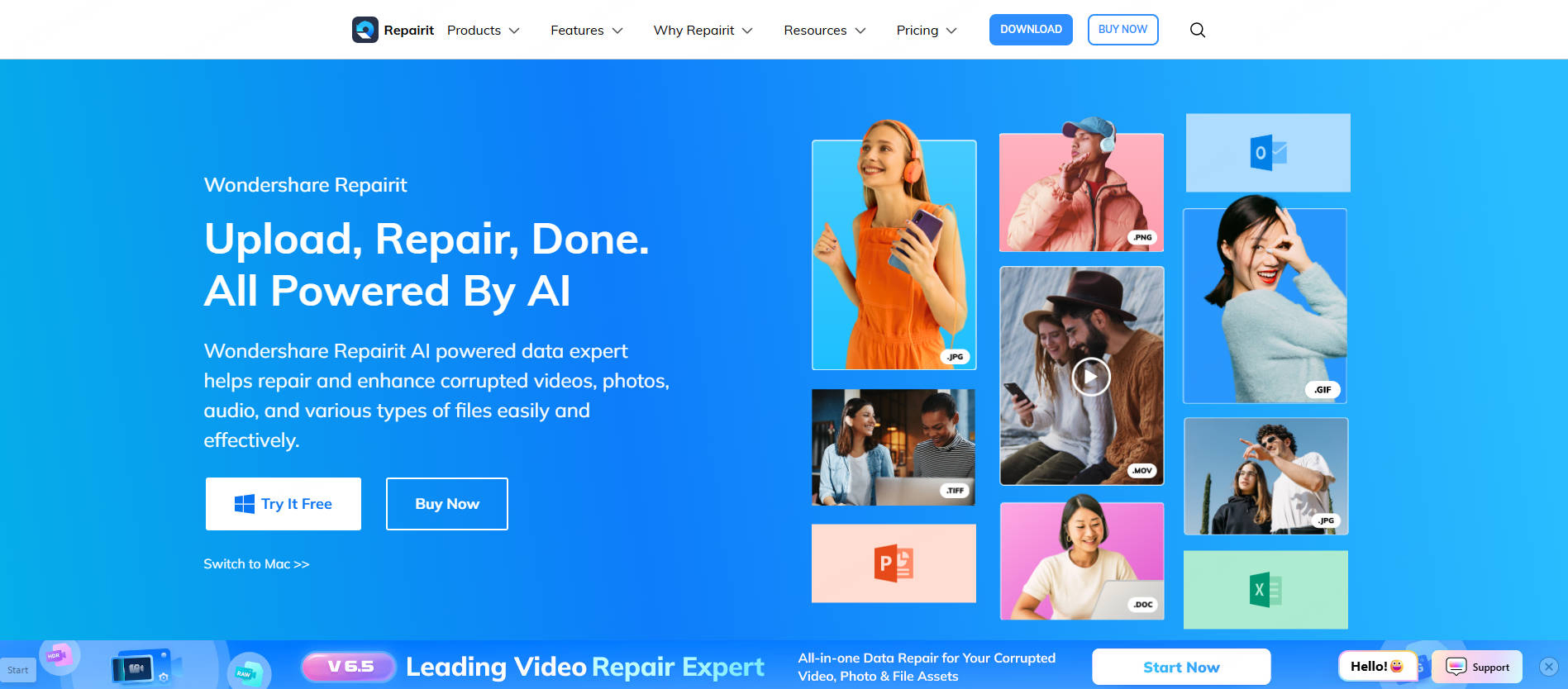
Task: Click the Repairit logo icon
Action: 365,30
